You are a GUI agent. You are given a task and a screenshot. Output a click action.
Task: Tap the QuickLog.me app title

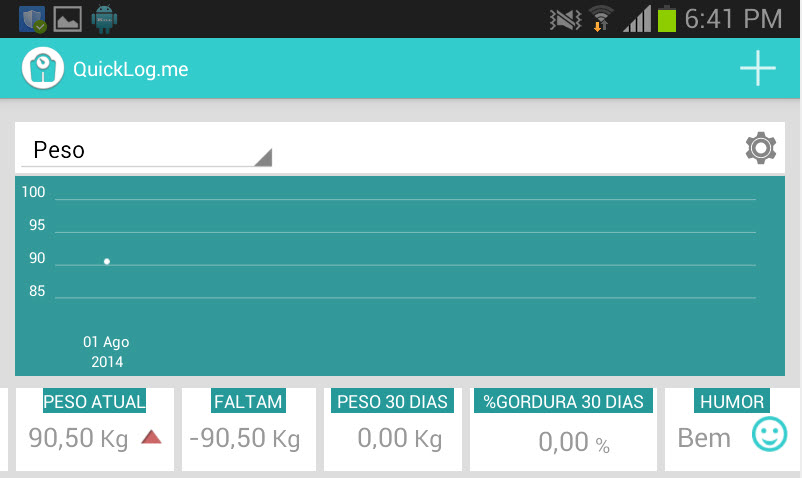[x=131, y=69]
